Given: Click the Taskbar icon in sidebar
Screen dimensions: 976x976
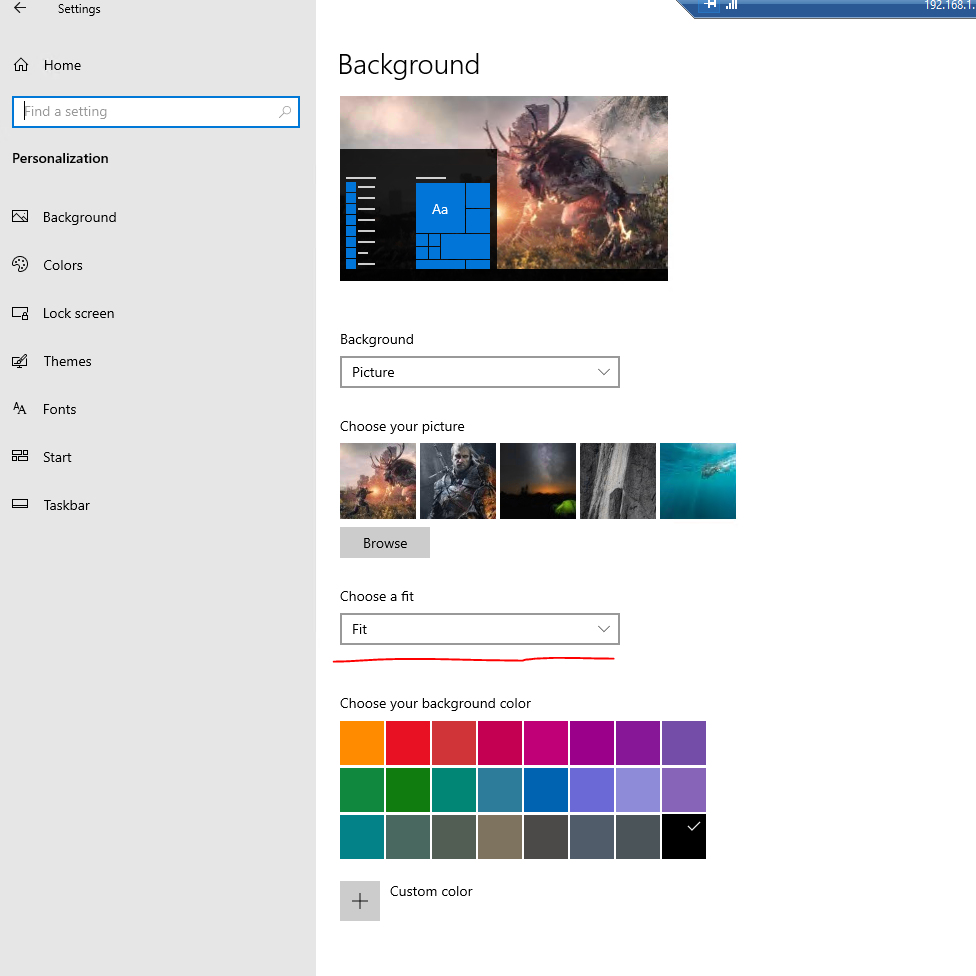Looking at the screenshot, I should tap(20, 504).
